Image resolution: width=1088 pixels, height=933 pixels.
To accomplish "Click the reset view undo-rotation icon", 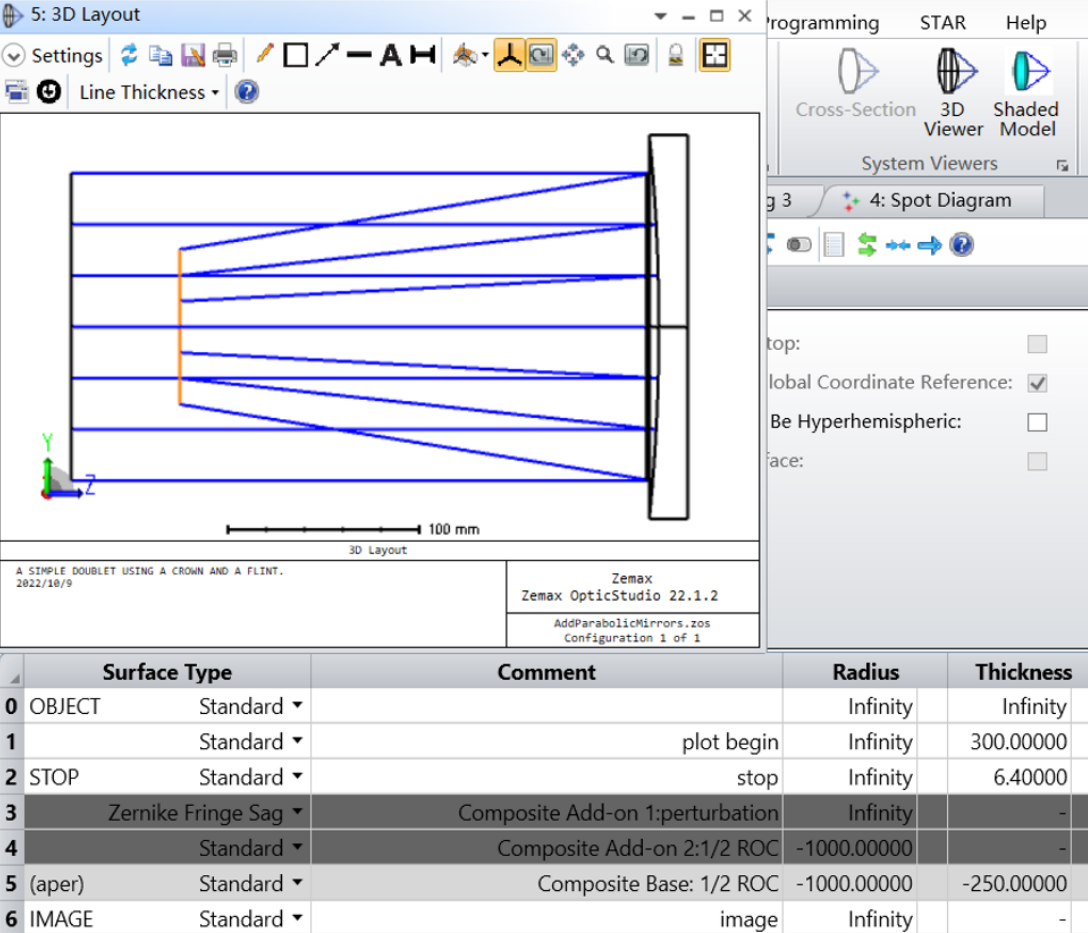I will pos(636,55).
